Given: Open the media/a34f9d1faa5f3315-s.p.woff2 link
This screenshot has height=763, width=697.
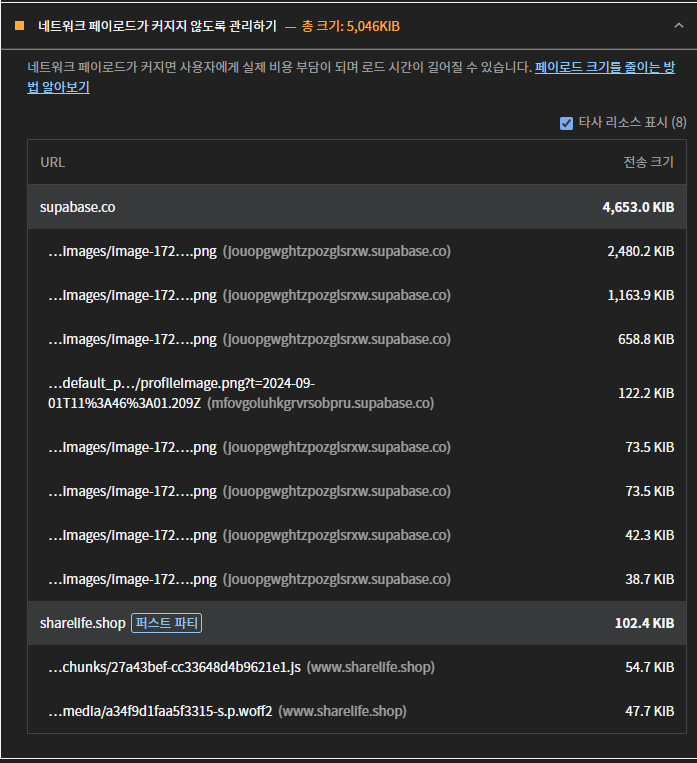Looking at the screenshot, I should 160,711.
